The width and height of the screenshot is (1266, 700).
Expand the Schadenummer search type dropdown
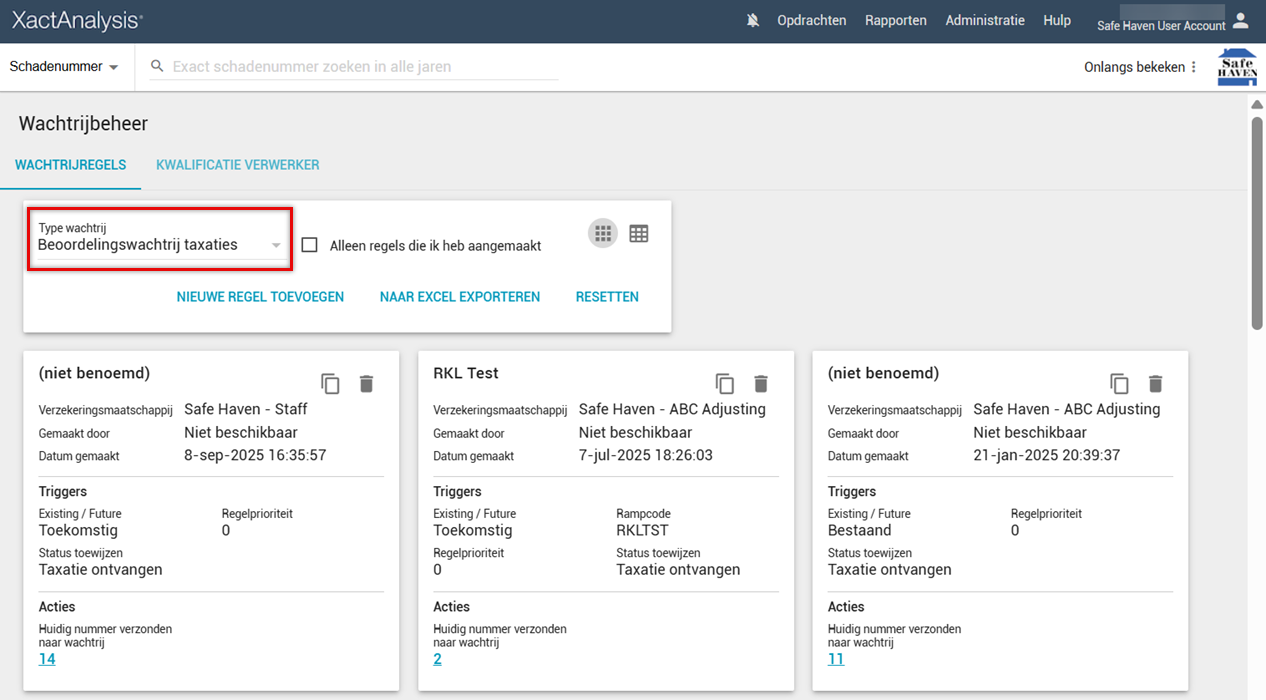[x=64, y=67]
